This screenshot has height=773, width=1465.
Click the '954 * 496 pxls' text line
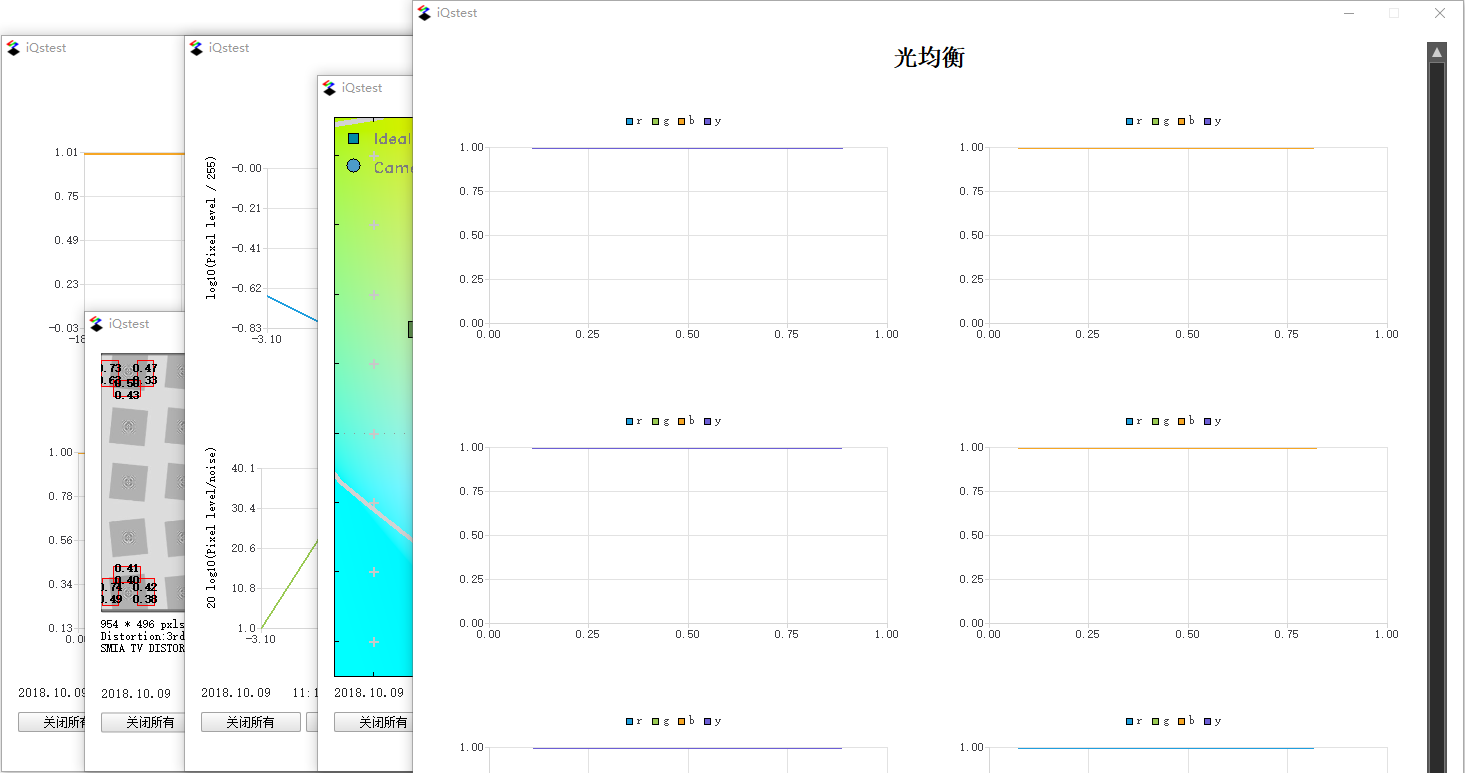point(143,625)
